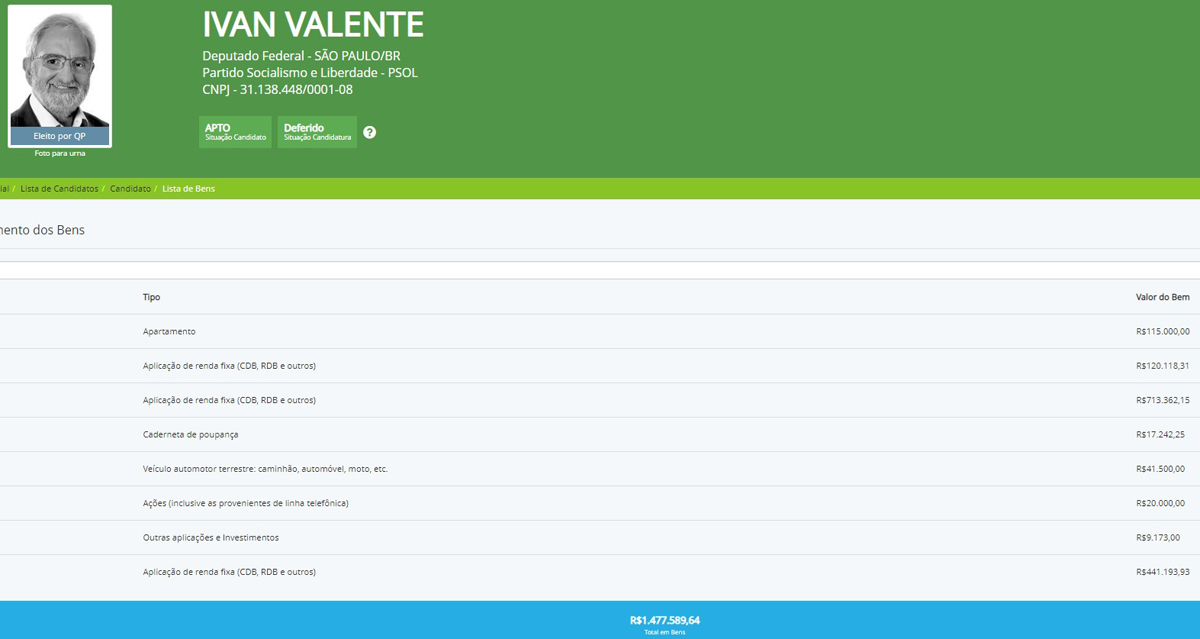Click the value R$41.500,00

1160,469
